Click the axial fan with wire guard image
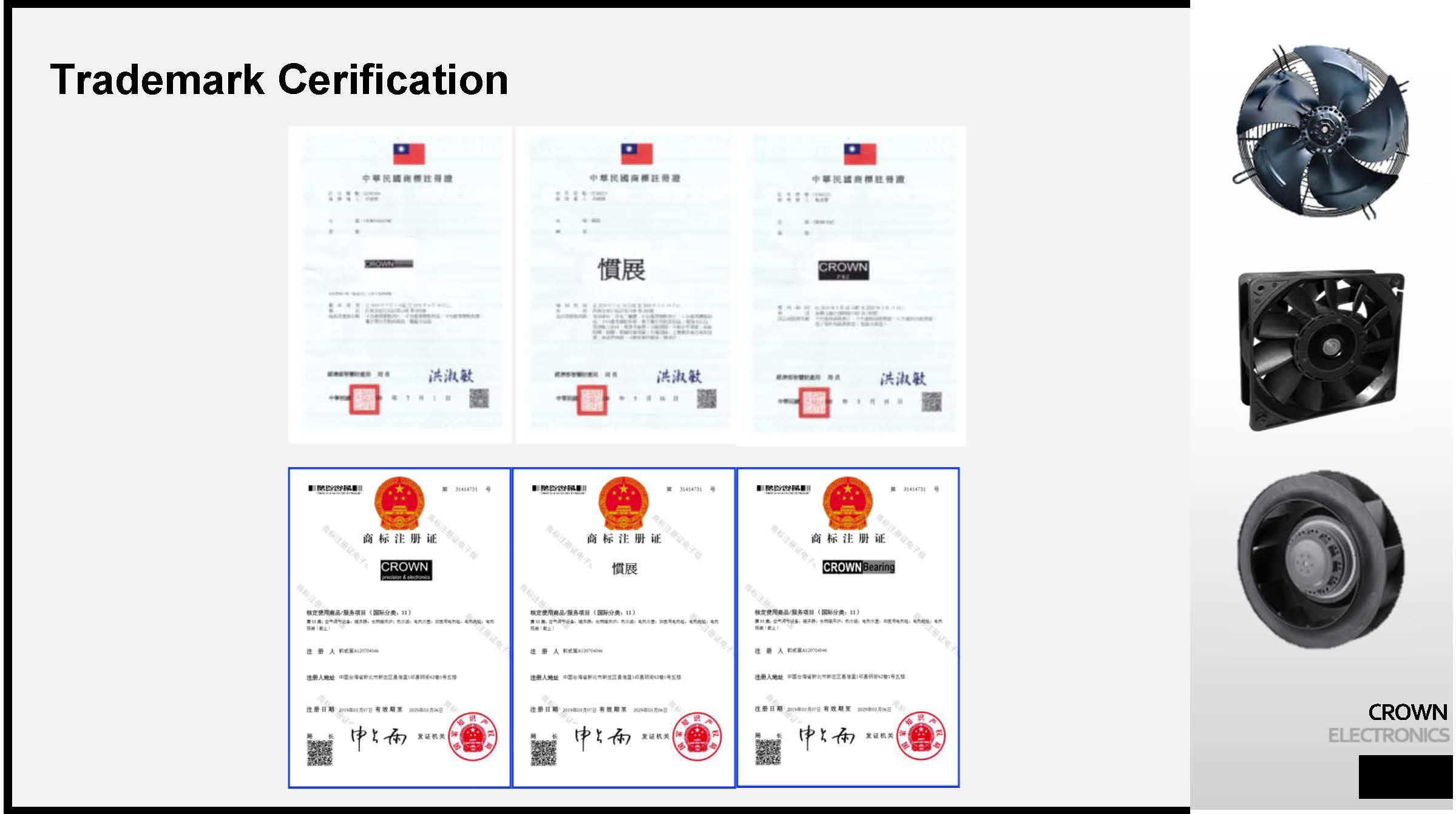This screenshot has width=1456, height=814. coord(1322,132)
